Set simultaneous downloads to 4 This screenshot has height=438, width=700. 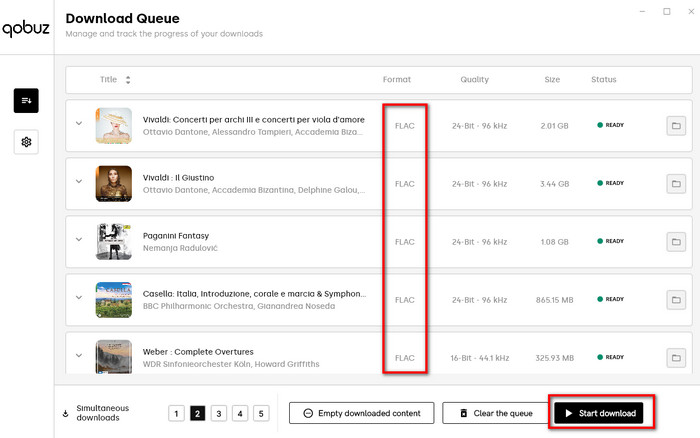(240, 413)
